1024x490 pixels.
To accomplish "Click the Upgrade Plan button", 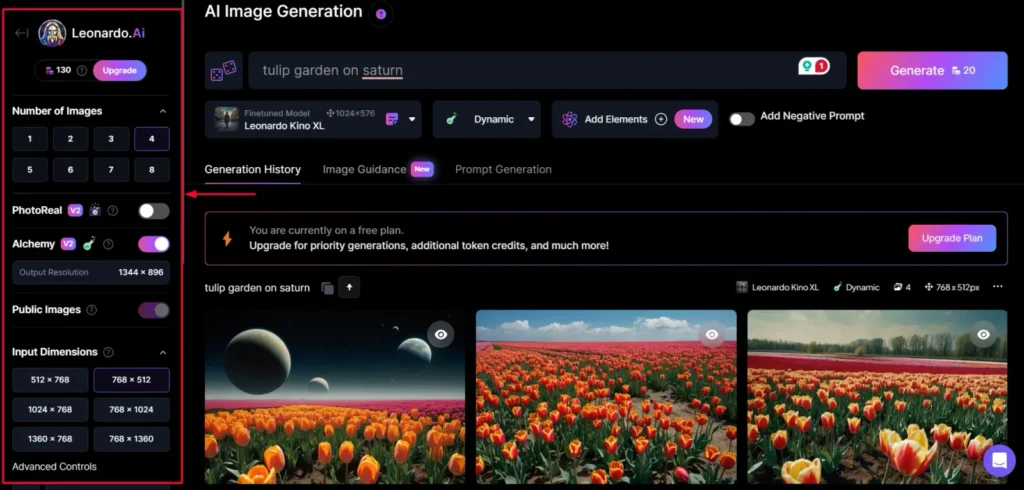I will 951,238.
